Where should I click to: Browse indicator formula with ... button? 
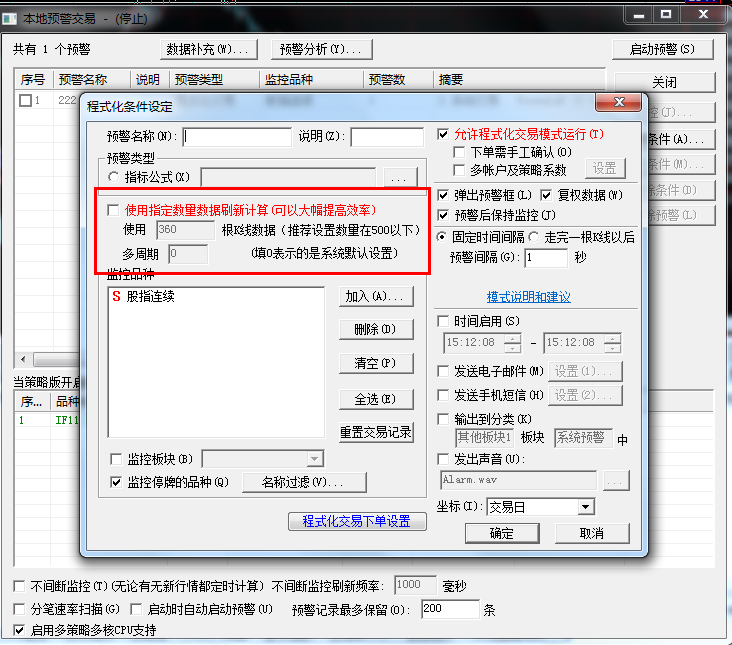[x=399, y=177]
